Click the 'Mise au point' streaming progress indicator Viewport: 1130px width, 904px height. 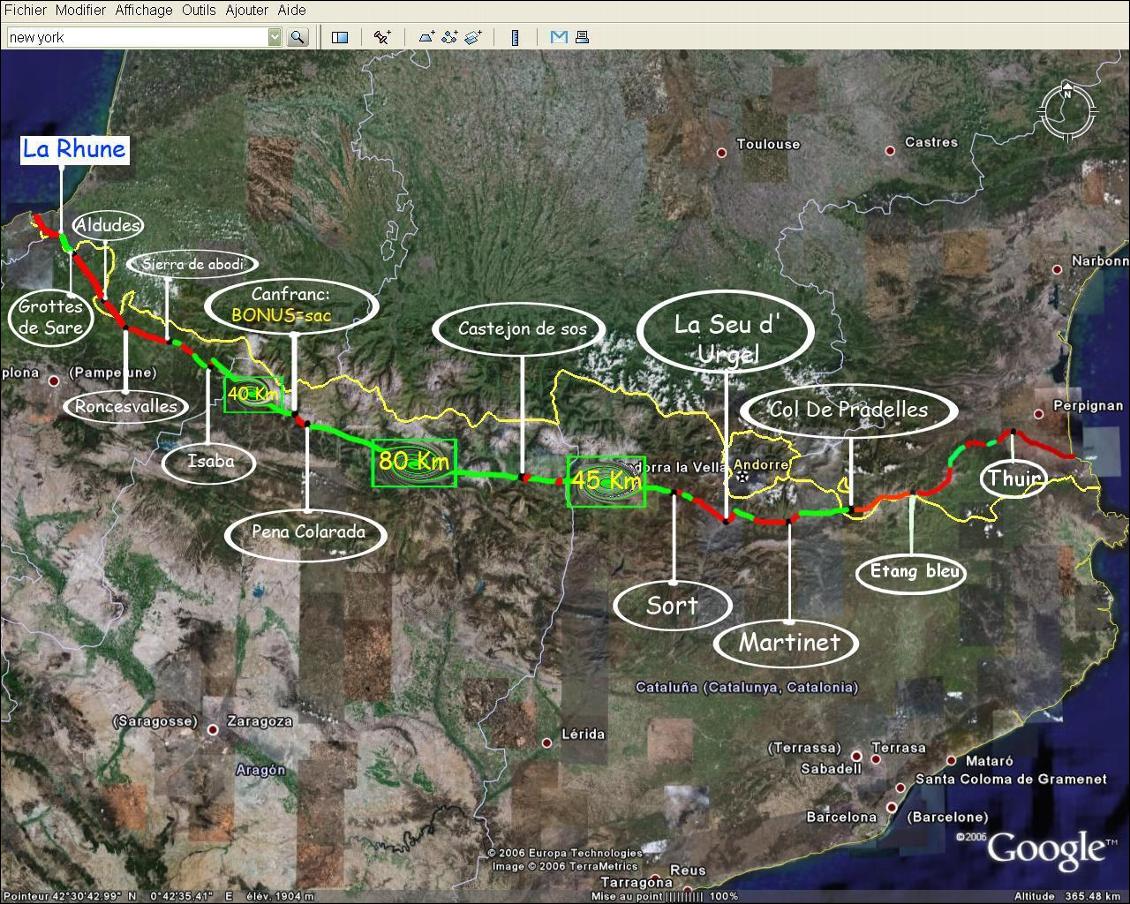(x=664, y=896)
